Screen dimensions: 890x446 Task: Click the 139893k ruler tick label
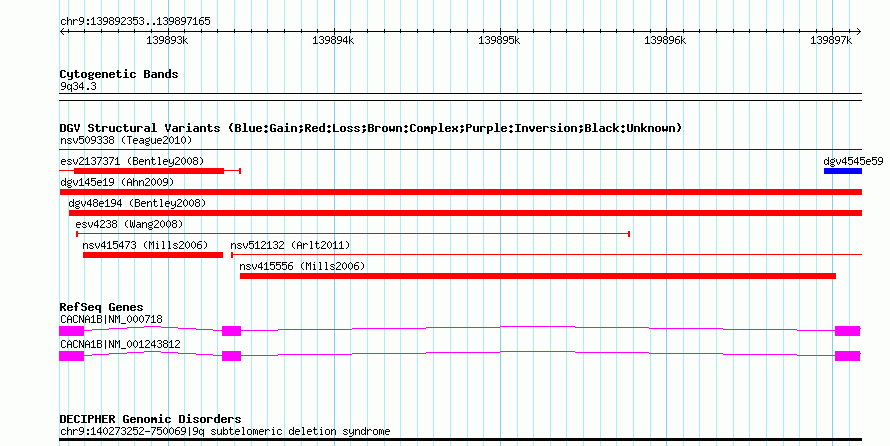tap(167, 40)
